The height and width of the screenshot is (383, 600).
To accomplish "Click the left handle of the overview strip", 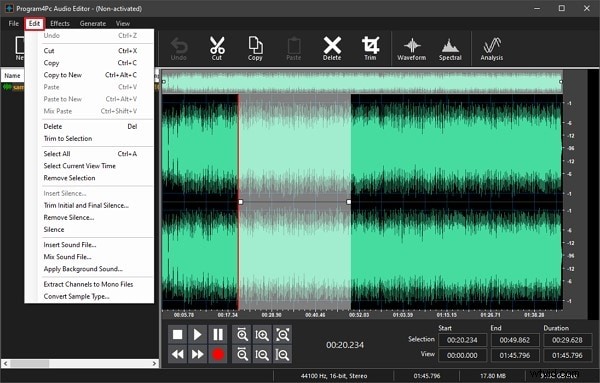I will (164, 81).
